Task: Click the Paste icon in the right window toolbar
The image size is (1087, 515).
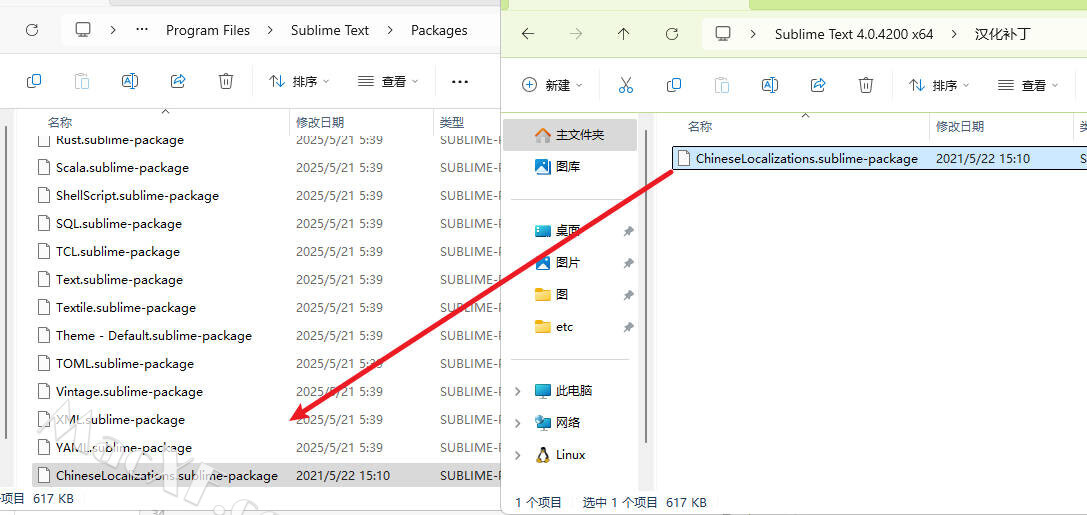Action: tap(722, 85)
